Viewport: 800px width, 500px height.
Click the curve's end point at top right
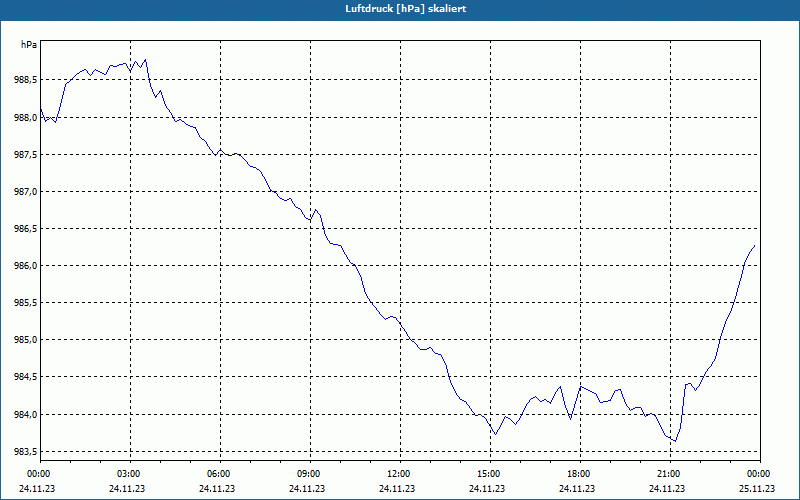pyautogui.click(x=754, y=246)
